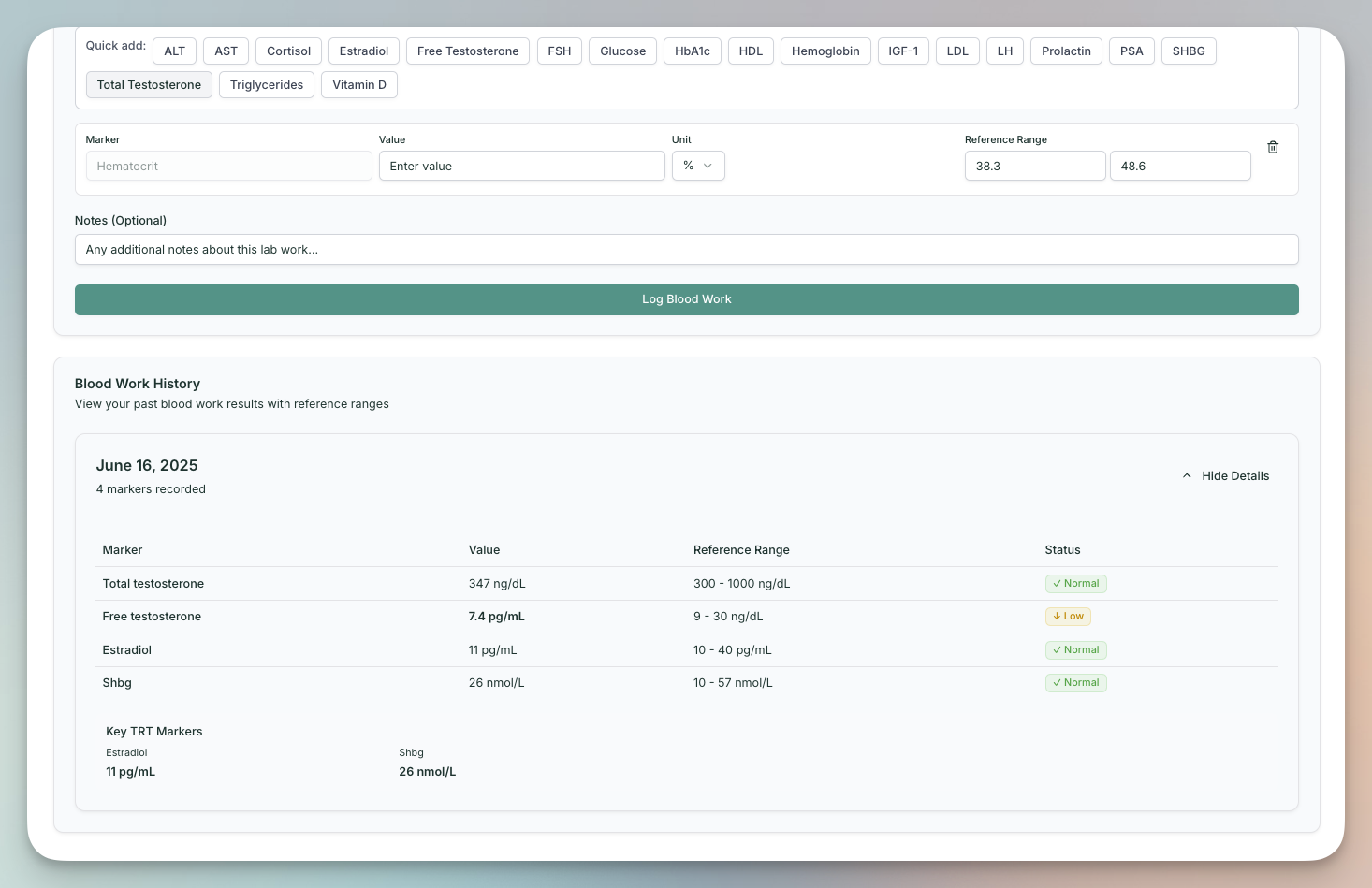Screen dimensions: 1372x888
Task: Select the Low status badge for Free testosterone
Action: click(x=1068, y=616)
